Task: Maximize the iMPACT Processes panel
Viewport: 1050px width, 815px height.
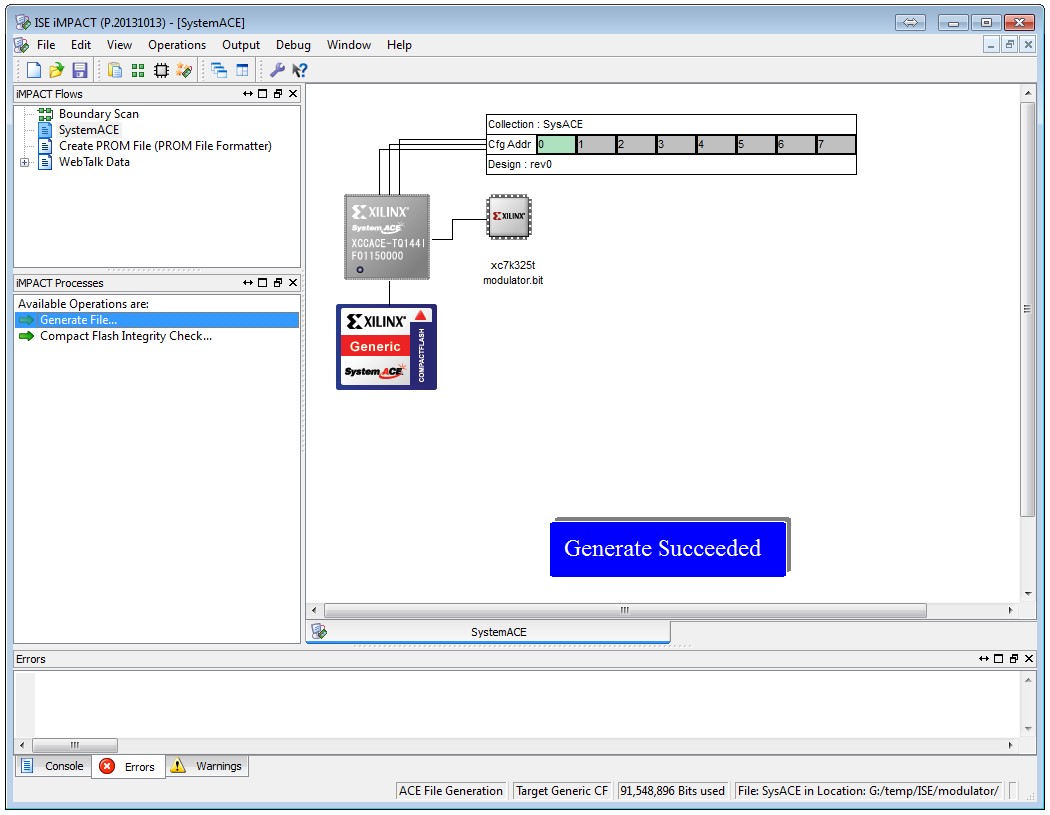Action: coord(262,283)
